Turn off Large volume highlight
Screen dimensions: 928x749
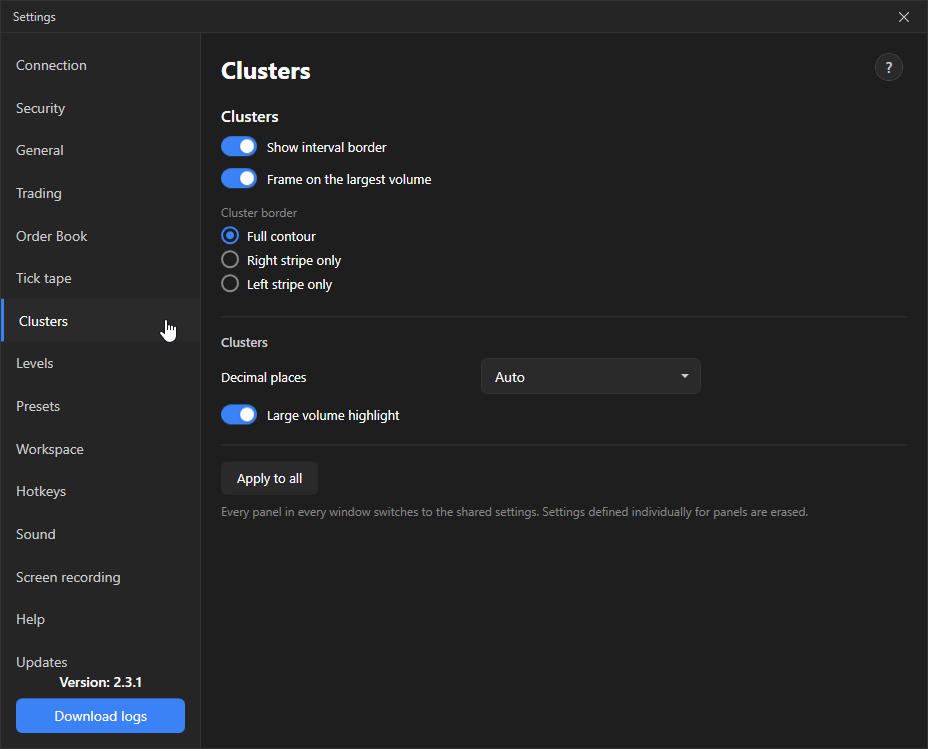pos(239,415)
